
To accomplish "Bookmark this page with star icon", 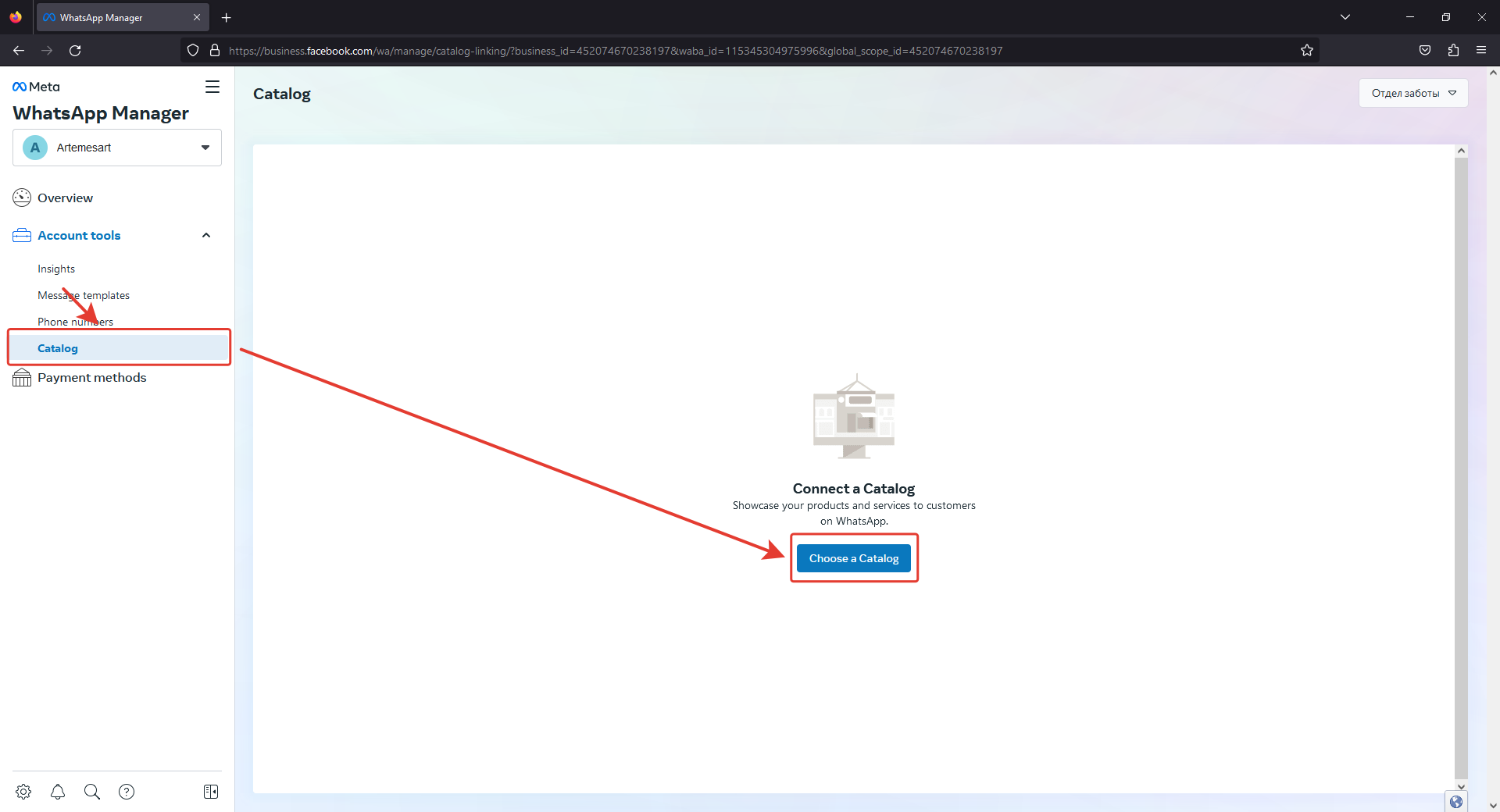I will pos(1307,50).
